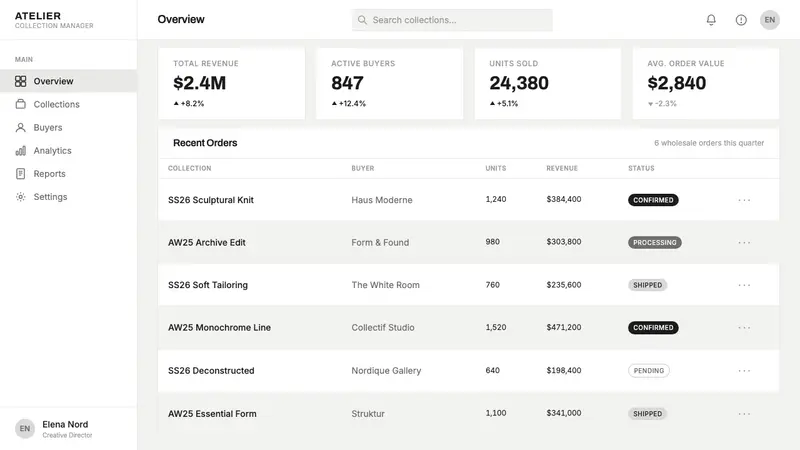The height and width of the screenshot is (450, 800).
Task: Click the Pending status badge
Action: pos(648,370)
